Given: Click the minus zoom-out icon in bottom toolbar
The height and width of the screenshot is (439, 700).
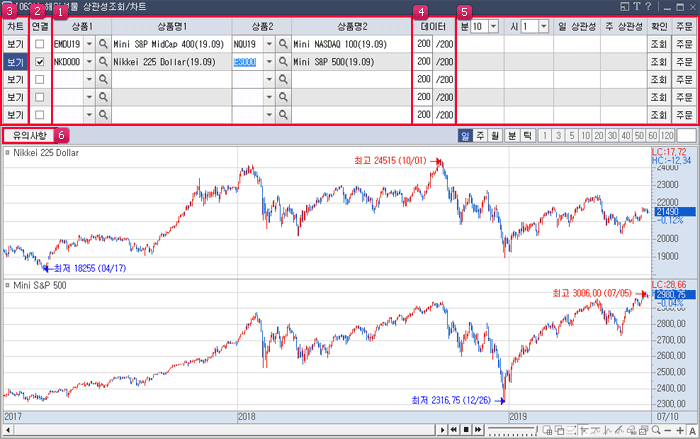Looking at the screenshot, I should [668, 430].
